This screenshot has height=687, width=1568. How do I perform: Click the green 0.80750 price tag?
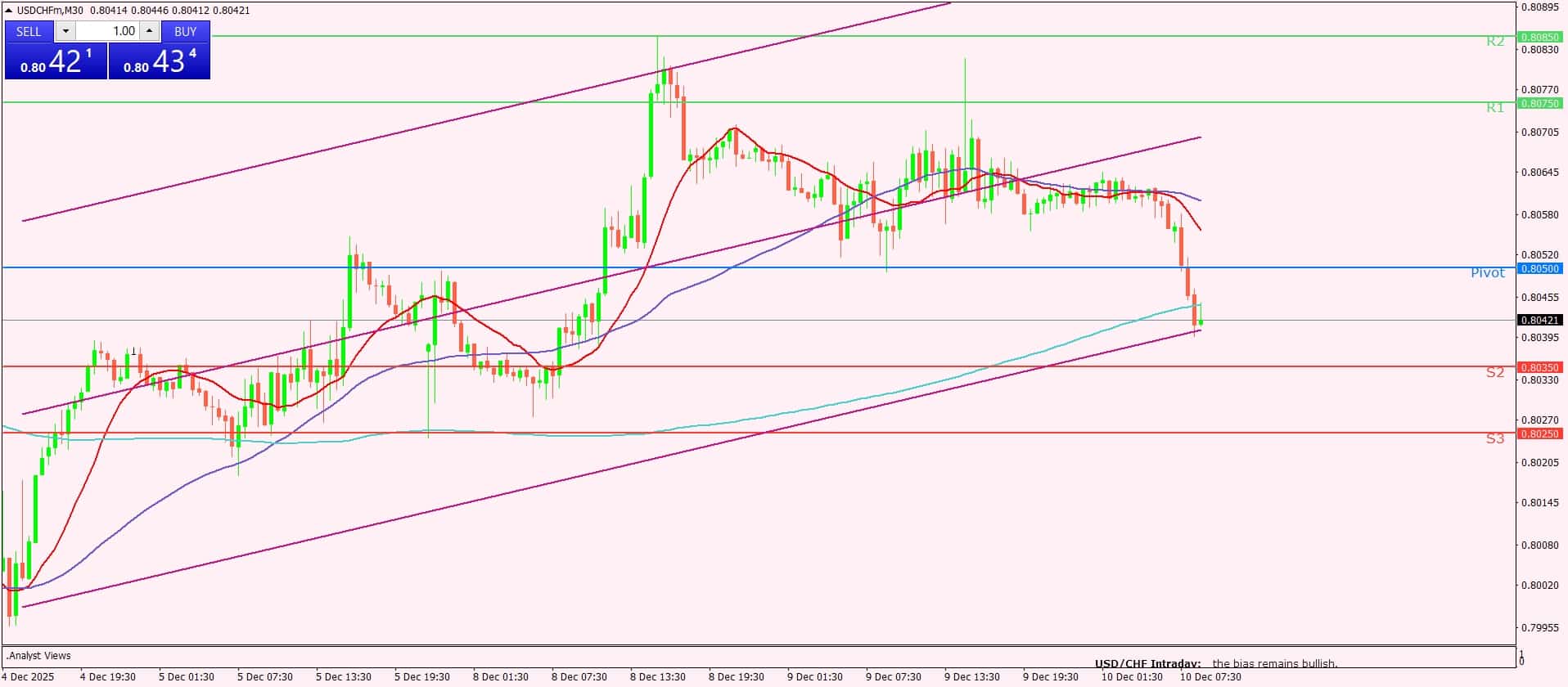(x=1539, y=103)
